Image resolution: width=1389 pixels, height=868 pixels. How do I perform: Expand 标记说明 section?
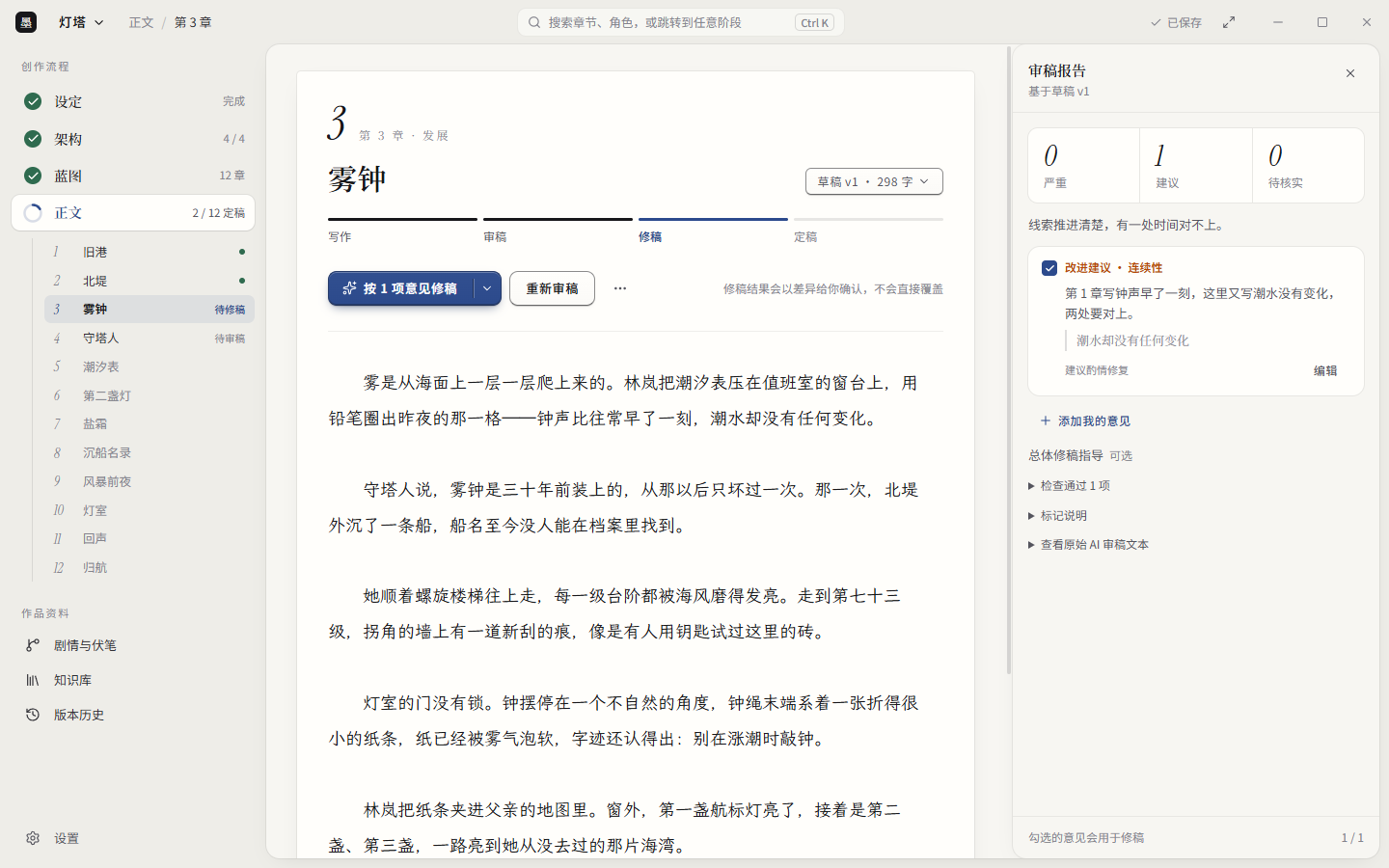tap(1058, 516)
